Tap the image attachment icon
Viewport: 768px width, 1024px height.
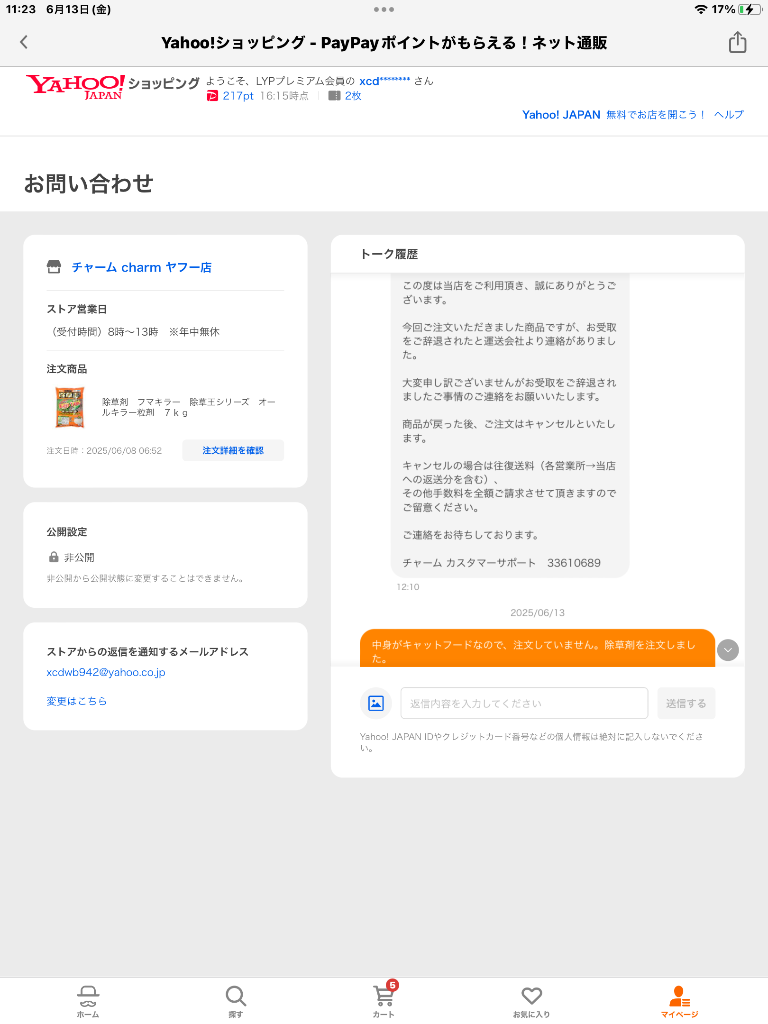coord(376,703)
